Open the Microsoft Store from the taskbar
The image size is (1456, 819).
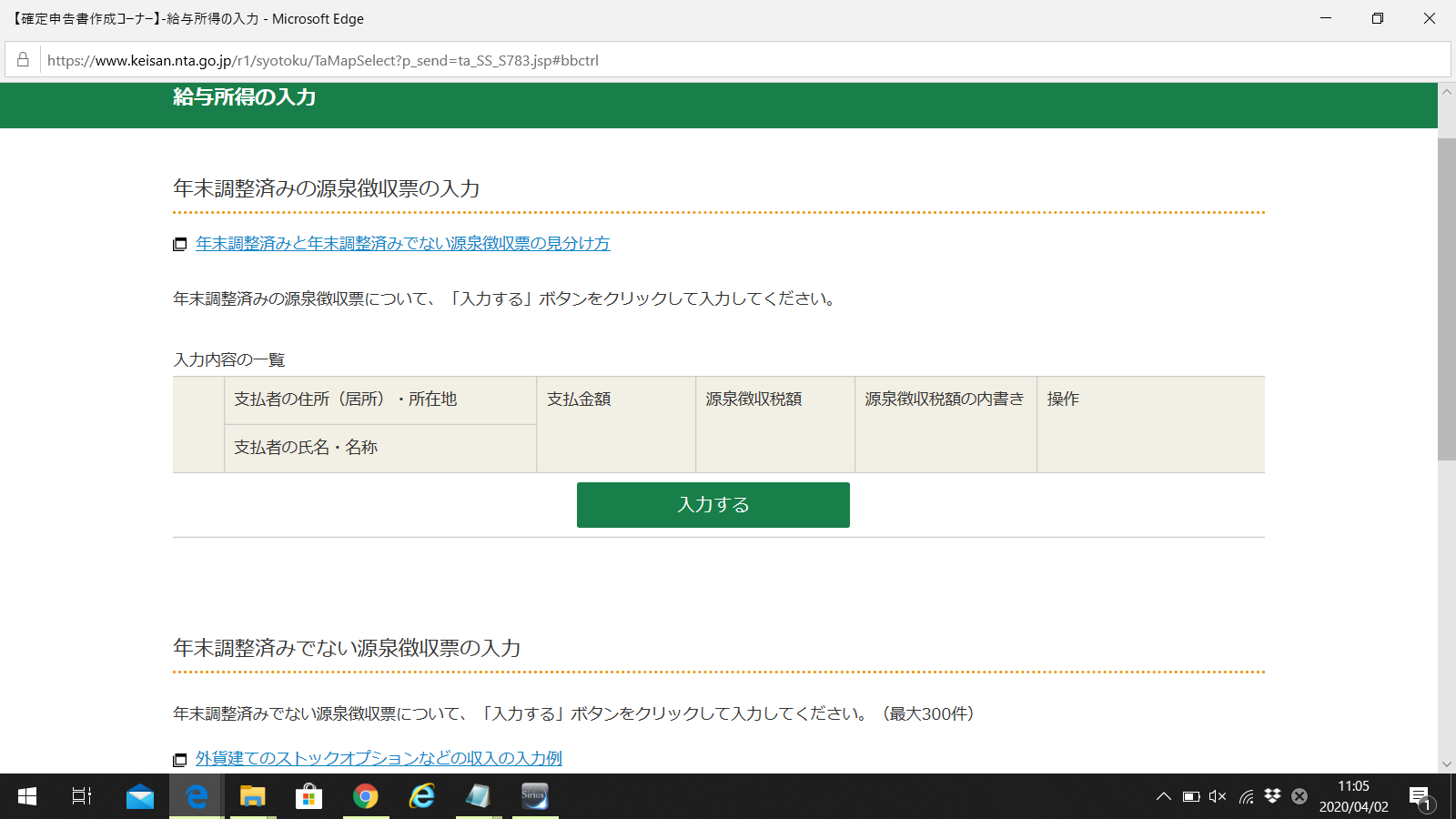308,796
